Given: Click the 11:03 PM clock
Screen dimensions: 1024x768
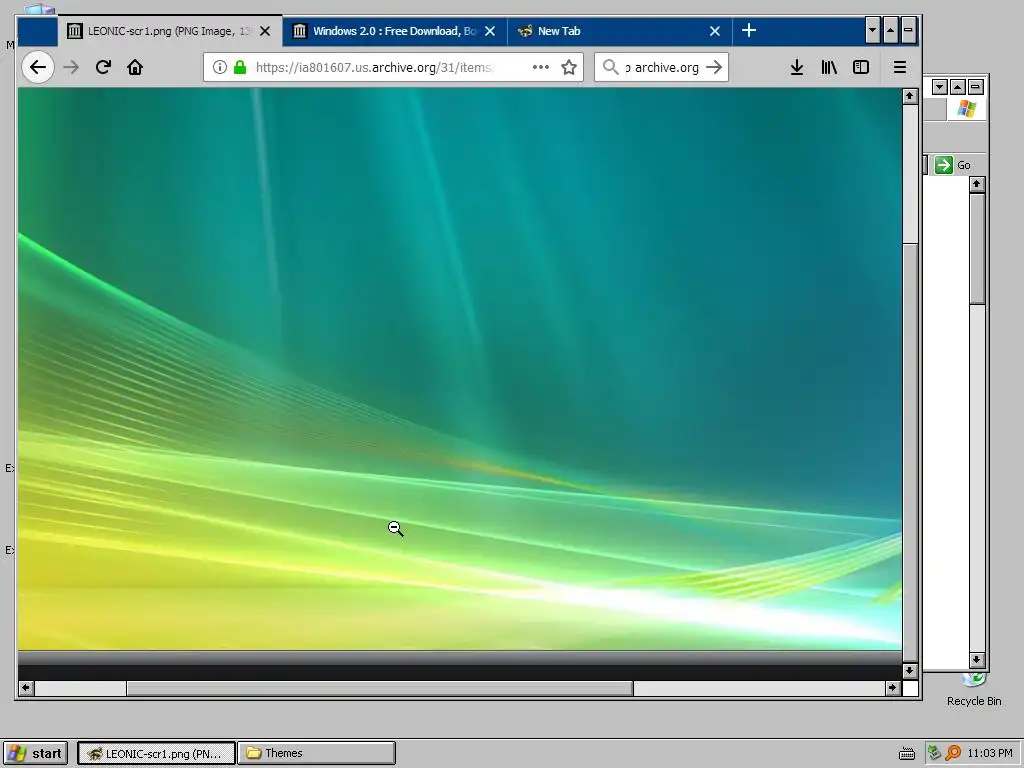Looking at the screenshot, I should [990, 753].
